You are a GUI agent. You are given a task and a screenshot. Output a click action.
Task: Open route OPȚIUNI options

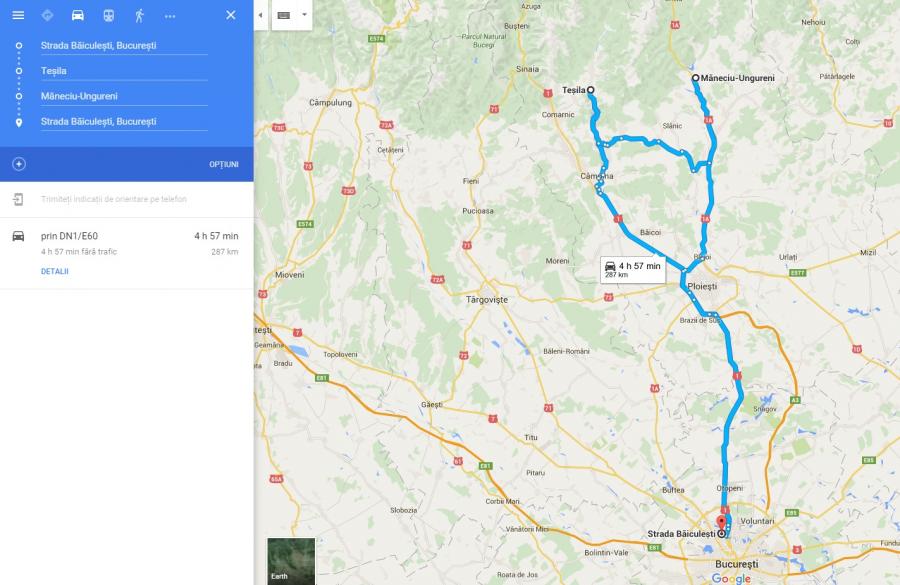tap(224, 164)
